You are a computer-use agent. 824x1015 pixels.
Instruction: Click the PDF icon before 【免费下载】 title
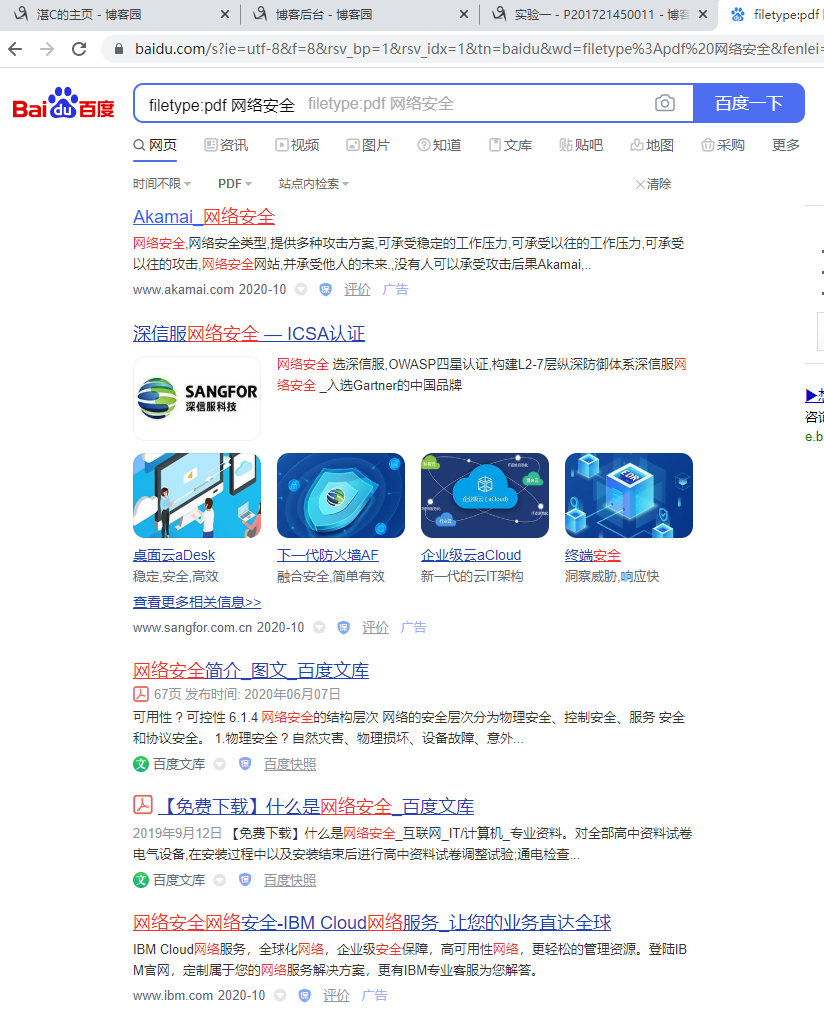[x=142, y=805]
